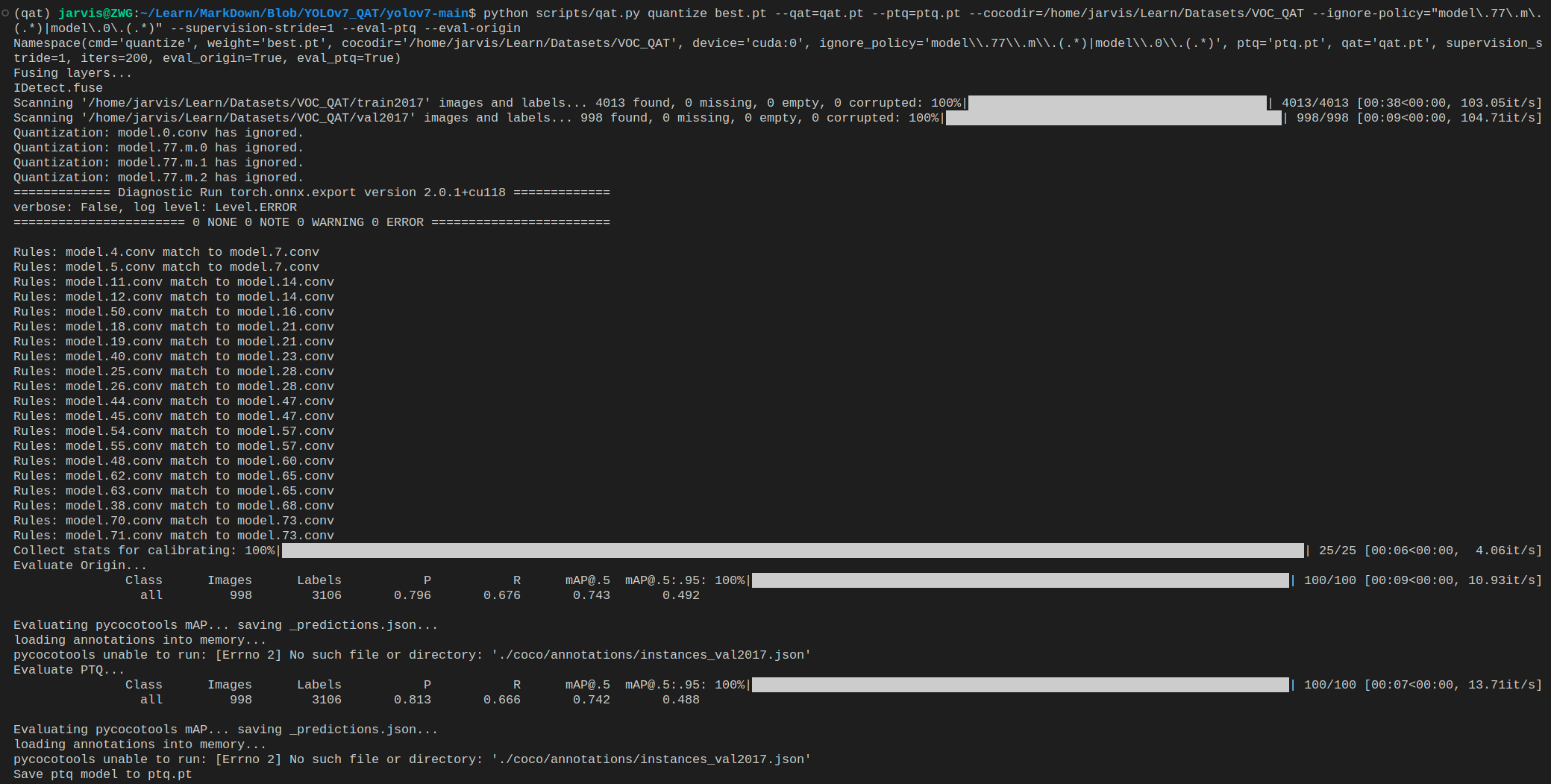Click 'Rules: model.40.conv match to model.23.conv'

(174, 357)
